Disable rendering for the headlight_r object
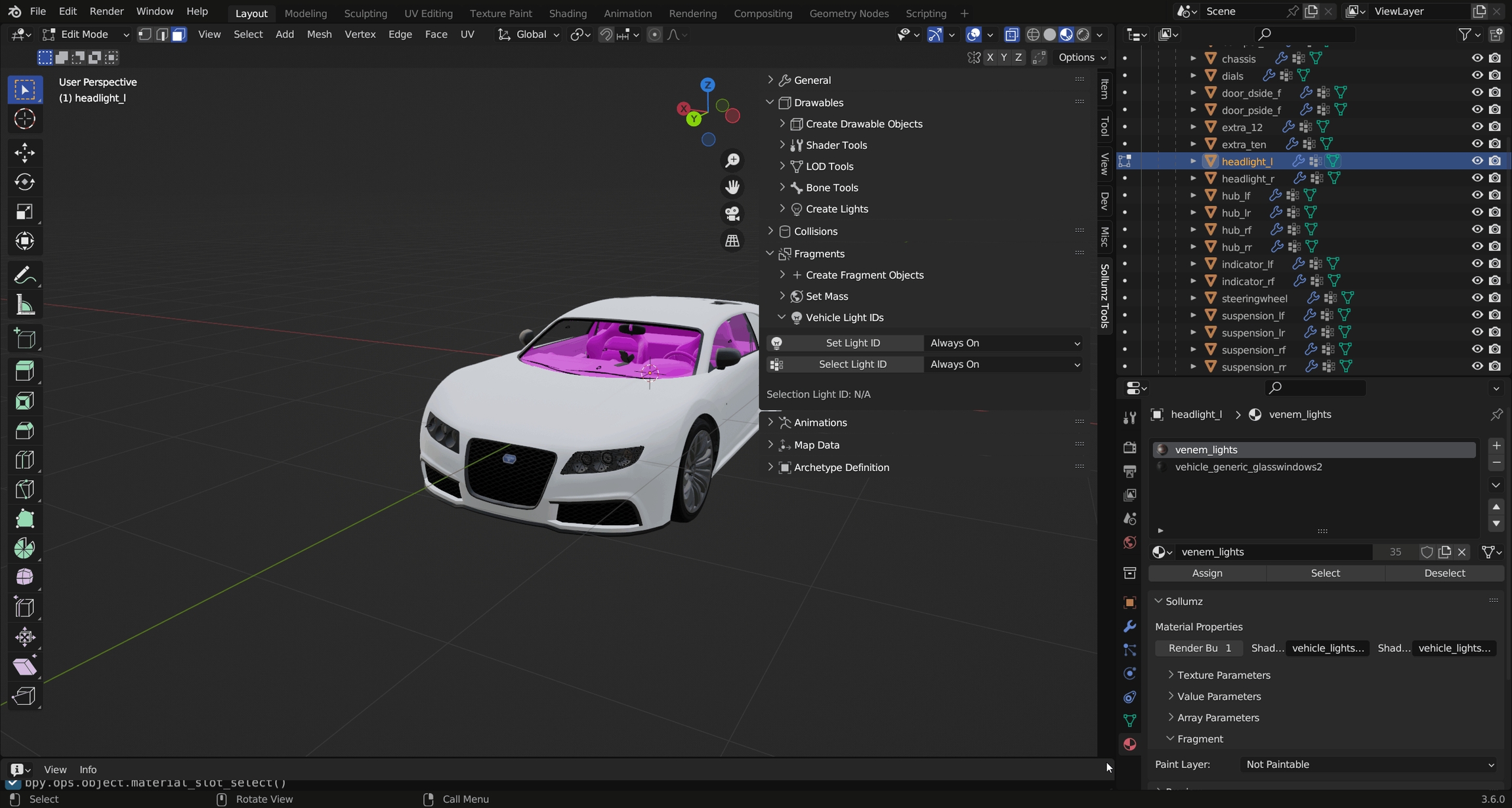This screenshot has height=808, width=1512. click(x=1495, y=178)
